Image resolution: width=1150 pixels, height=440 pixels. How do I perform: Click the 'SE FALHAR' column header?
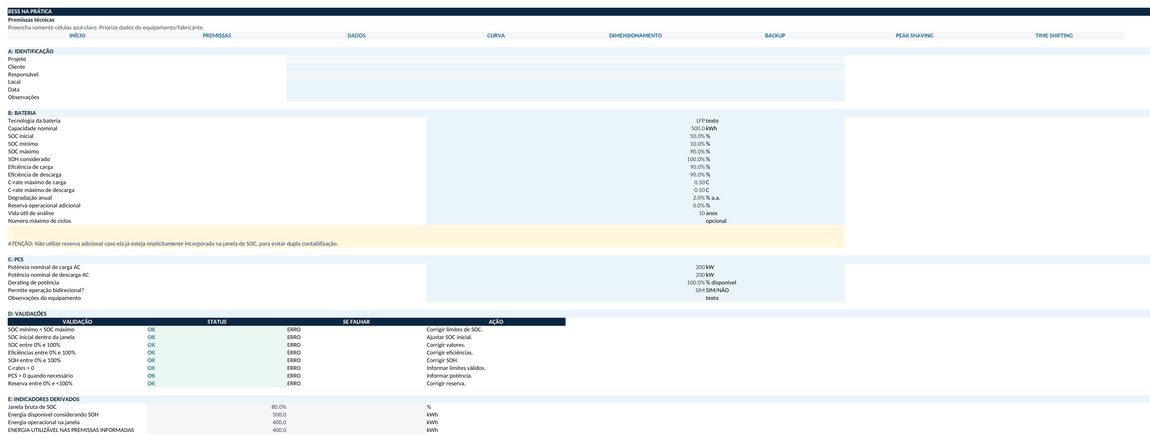(356, 322)
